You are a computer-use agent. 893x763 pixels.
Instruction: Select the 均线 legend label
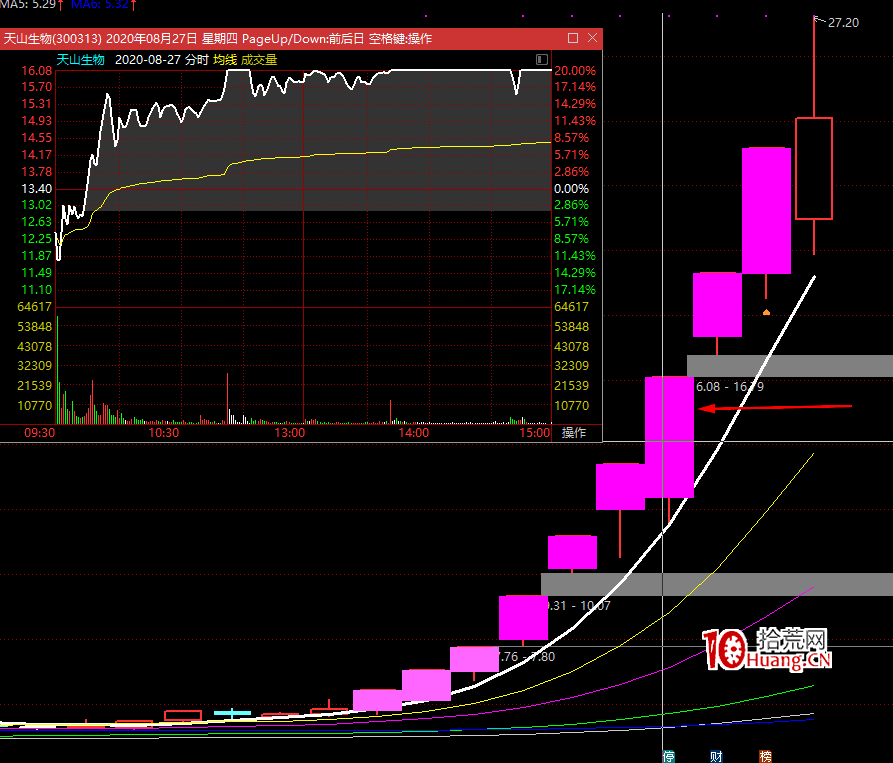coord(225,60)
